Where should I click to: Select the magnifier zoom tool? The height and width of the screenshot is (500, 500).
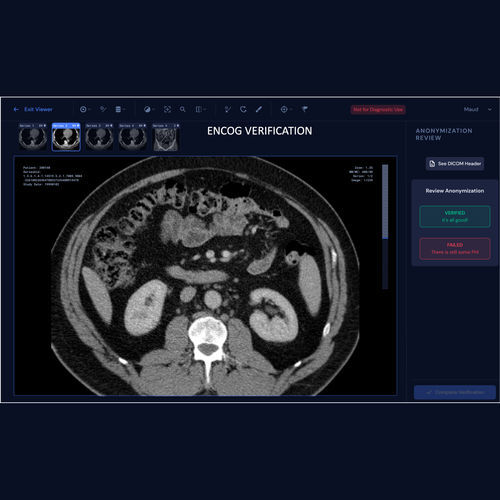(x=182, y=109)
